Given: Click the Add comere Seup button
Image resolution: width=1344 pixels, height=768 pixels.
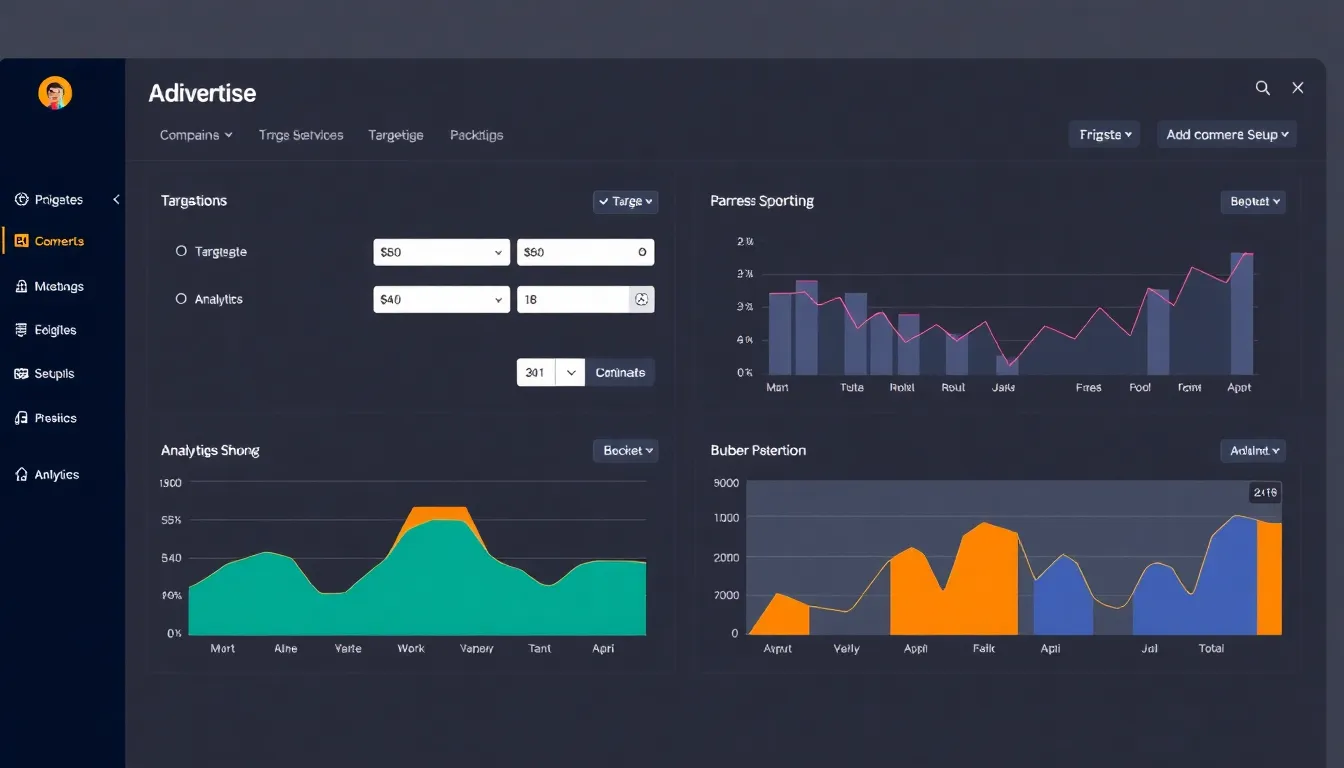Looking at the screenshot, I should 1227,133.
